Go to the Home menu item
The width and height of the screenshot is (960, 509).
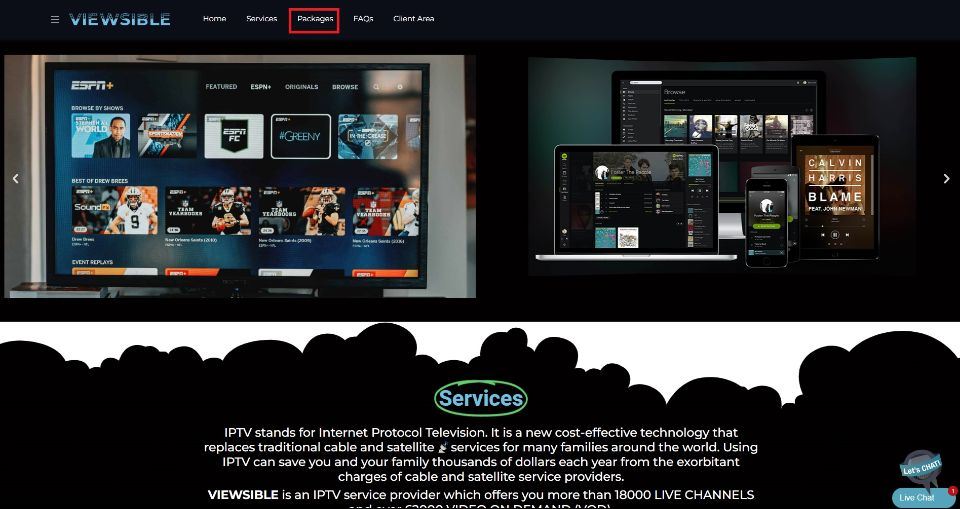click(x=214, y=19)
